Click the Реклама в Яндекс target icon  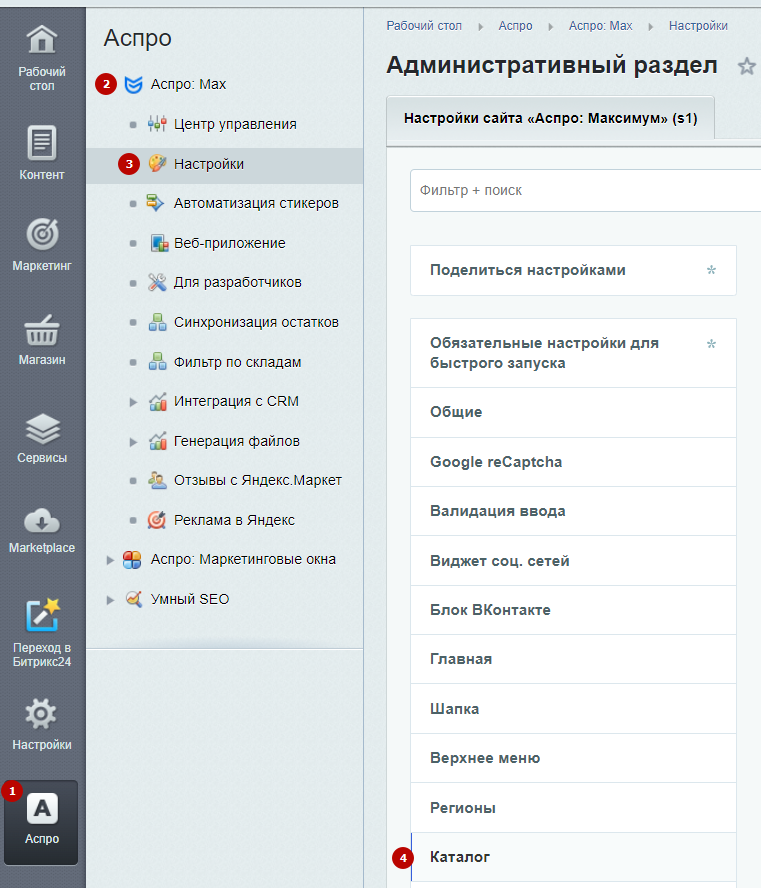click(x=157, y=520)
